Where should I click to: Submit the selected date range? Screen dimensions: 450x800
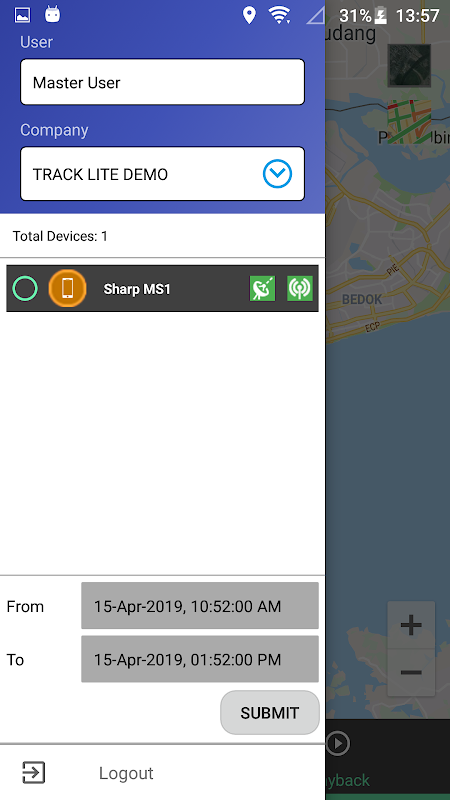click(x=270, y=713)
